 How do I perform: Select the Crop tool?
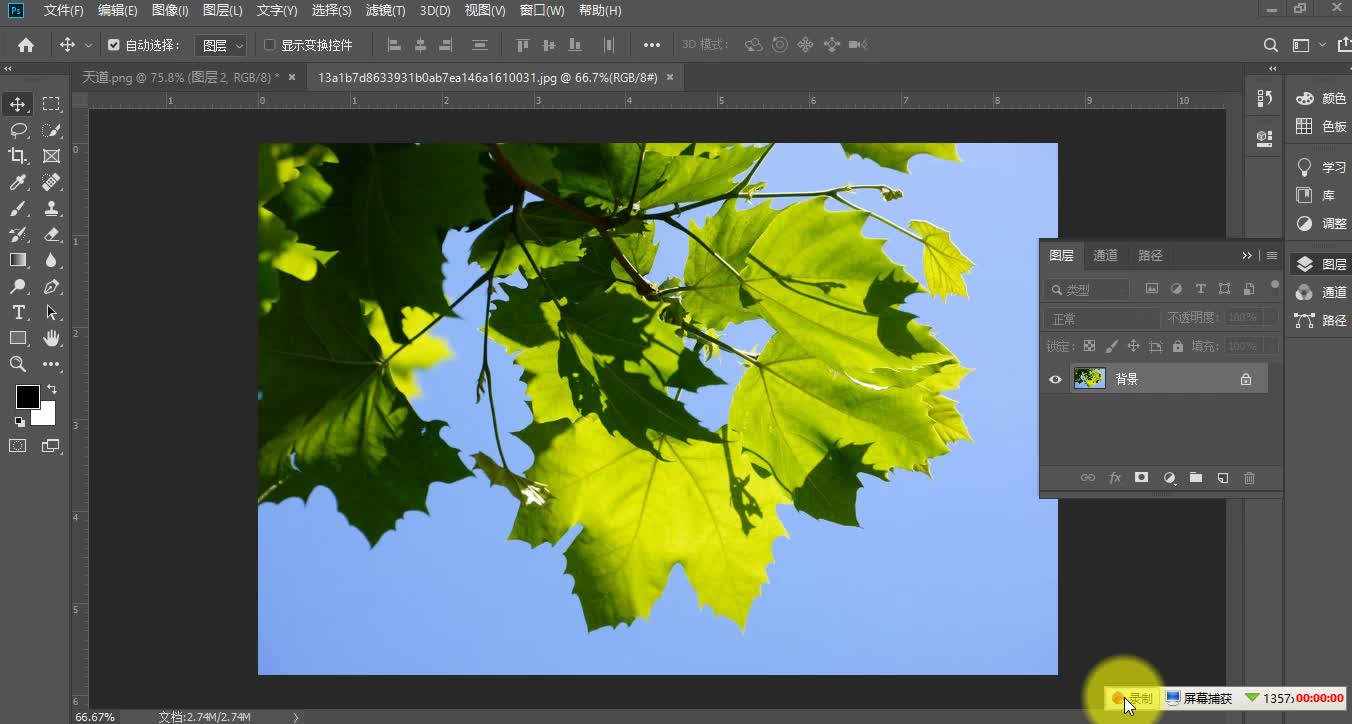[x=18, y=156]
